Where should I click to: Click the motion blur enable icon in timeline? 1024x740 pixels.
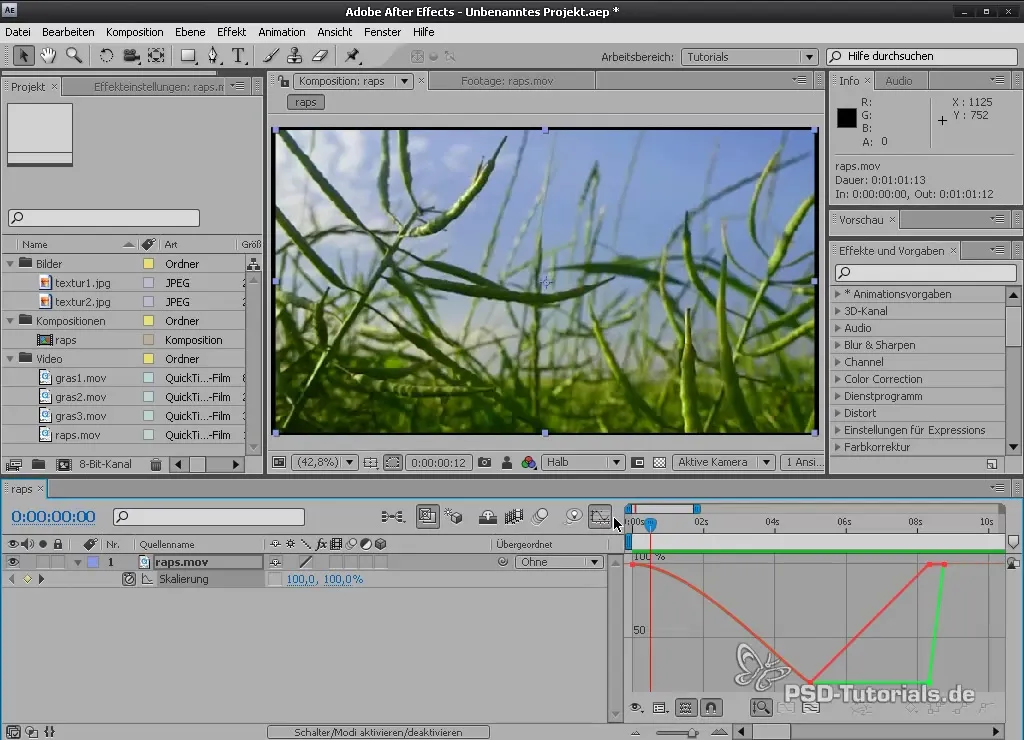coord(541,517)
